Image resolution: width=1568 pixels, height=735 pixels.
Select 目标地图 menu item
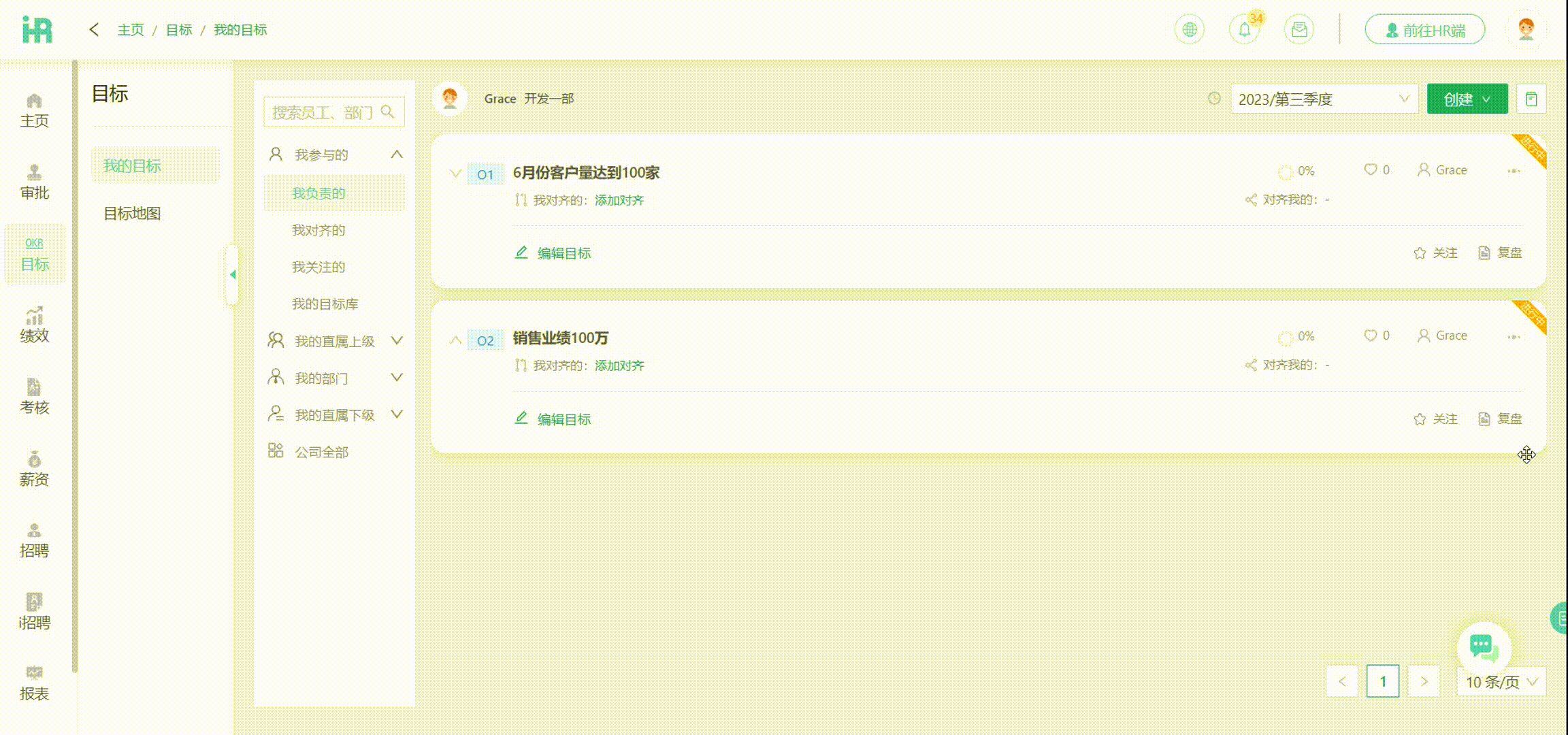[132, 214]
